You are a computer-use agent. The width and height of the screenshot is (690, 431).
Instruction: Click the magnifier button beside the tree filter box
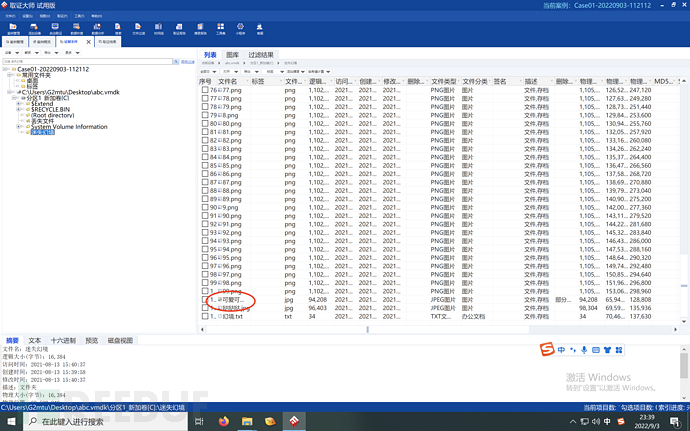click(x=176, y=62)
